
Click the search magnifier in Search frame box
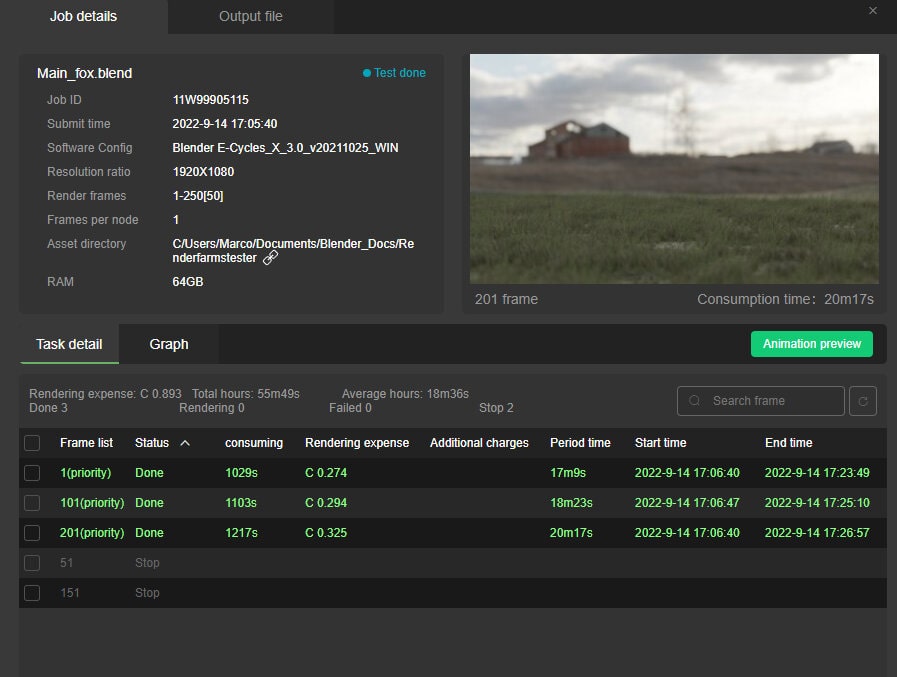tap(694, 400)
